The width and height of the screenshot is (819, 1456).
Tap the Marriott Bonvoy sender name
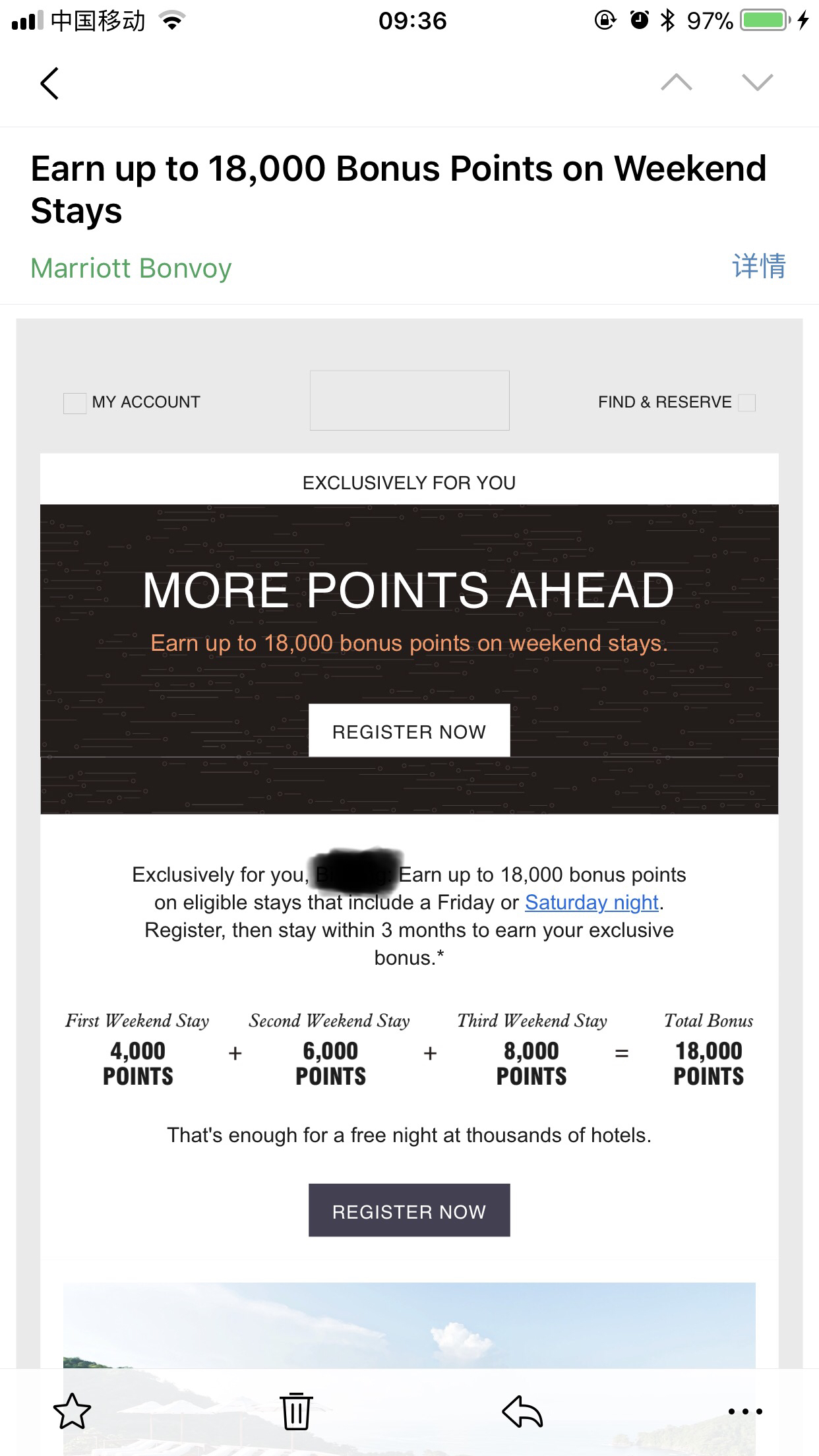coord(131,268)
